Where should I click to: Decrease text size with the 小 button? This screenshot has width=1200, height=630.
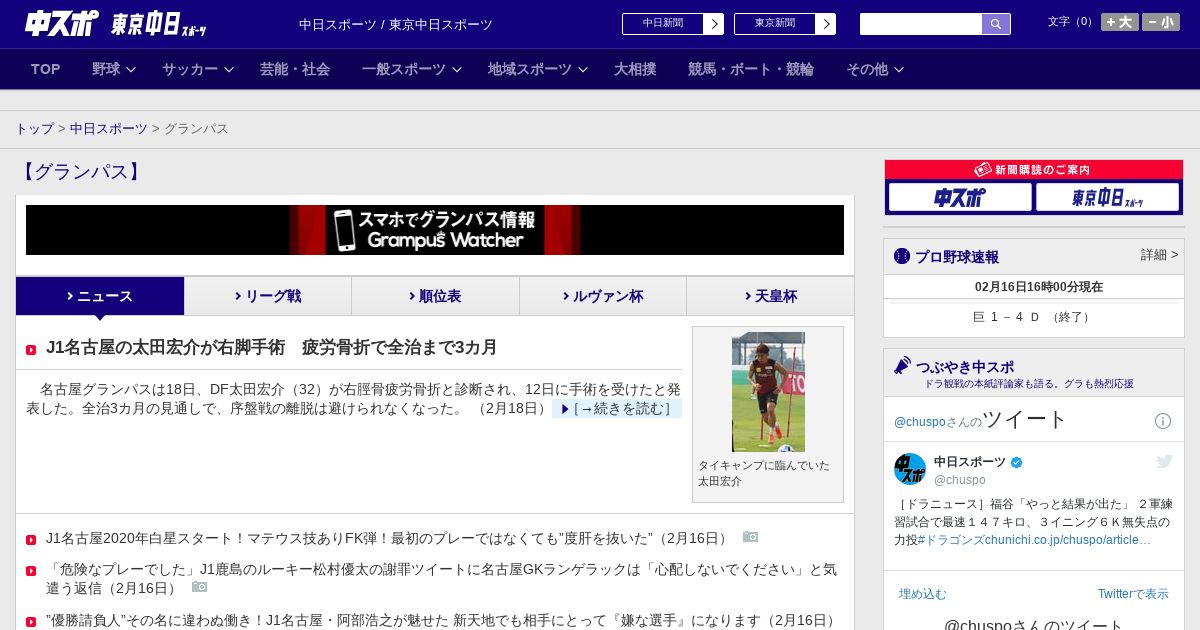[x=1161, y=22]
